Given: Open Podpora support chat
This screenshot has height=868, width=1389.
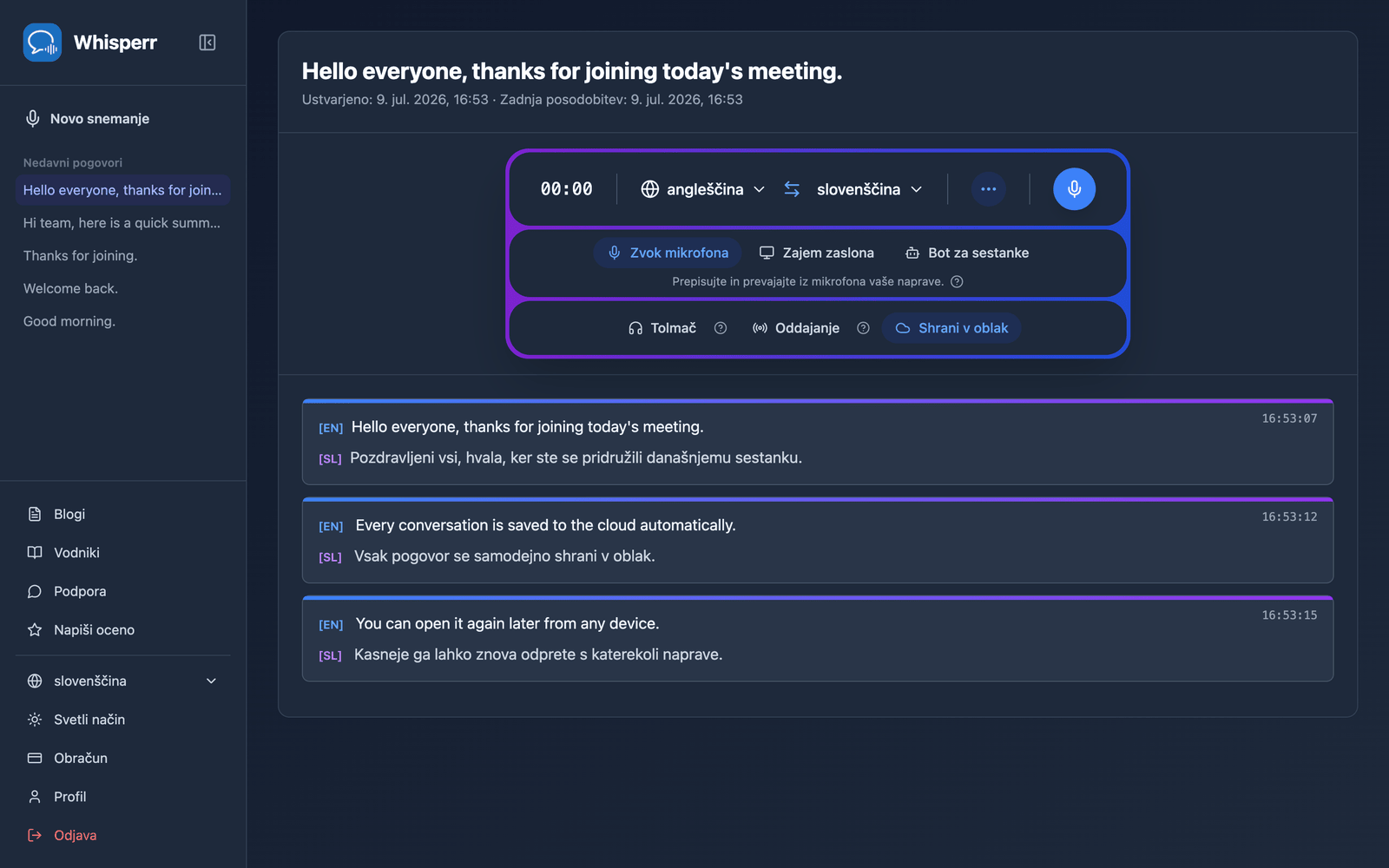Looking at the screenshot, I should point(123,591).
